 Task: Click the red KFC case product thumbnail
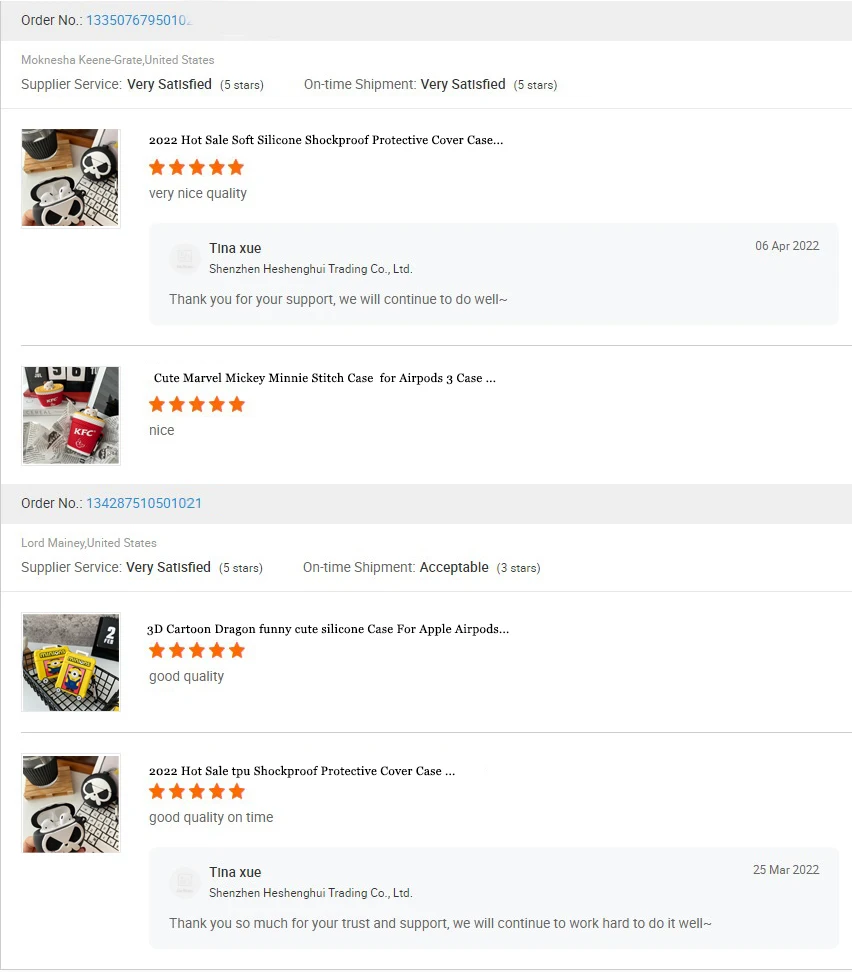[71, 415]
